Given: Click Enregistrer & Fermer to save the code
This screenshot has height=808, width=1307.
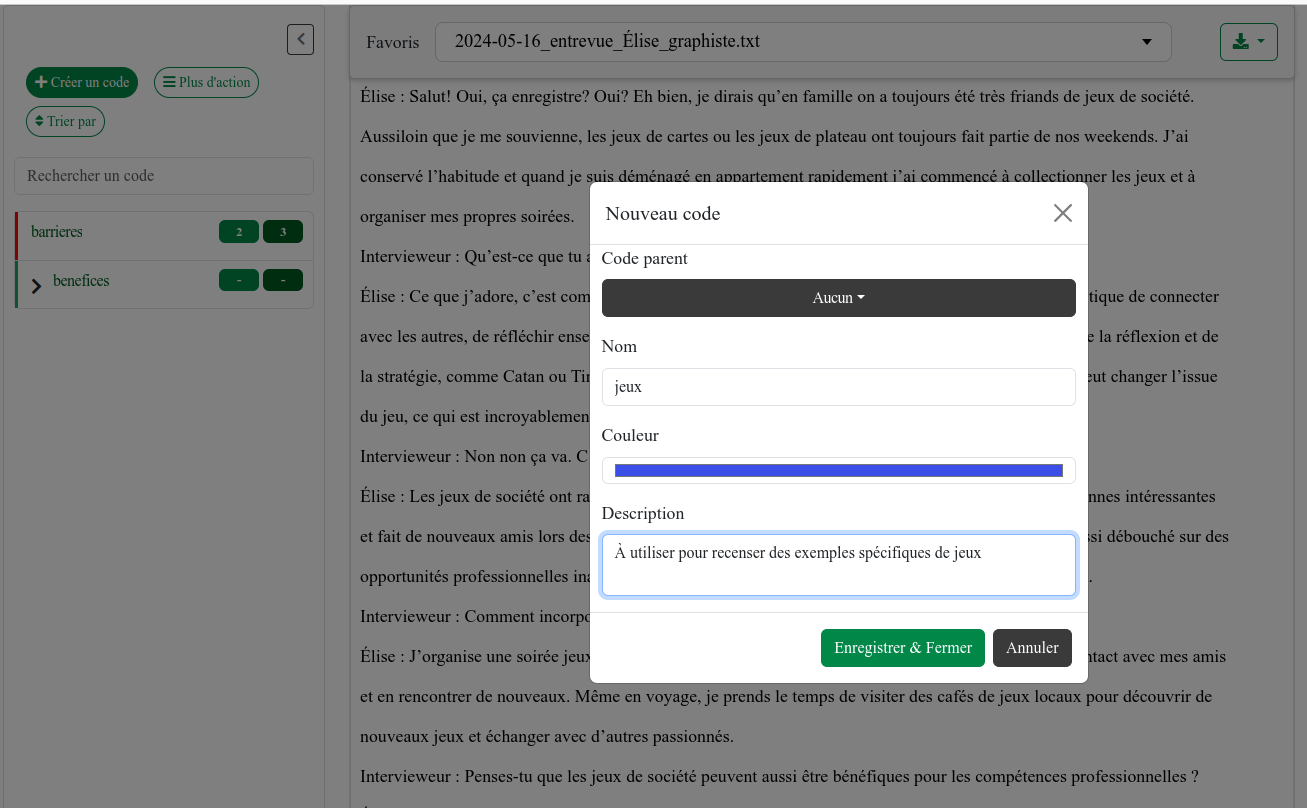Looking at the screenshot, I should (x=903, y=648).
